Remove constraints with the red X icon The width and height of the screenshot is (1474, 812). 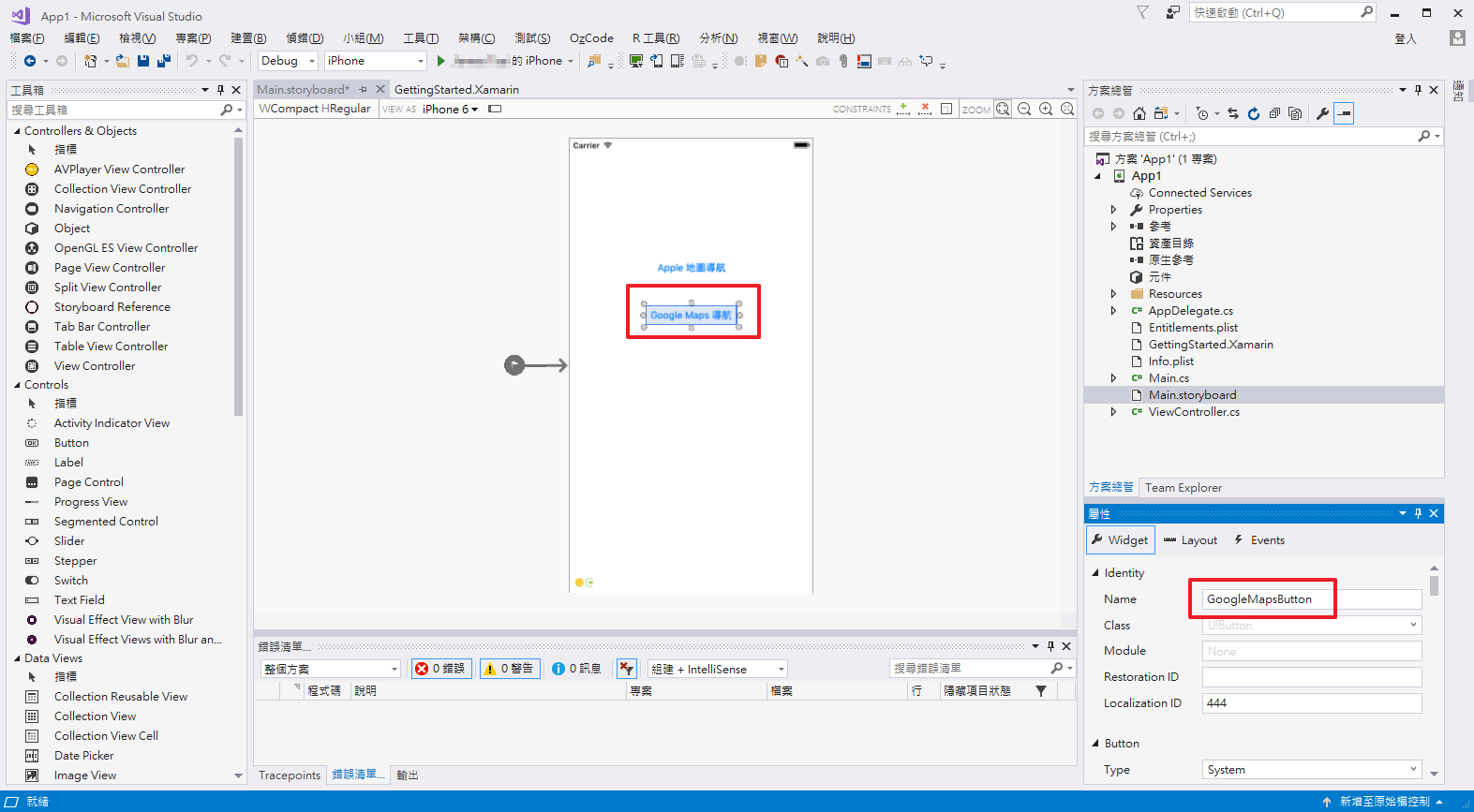925,109
